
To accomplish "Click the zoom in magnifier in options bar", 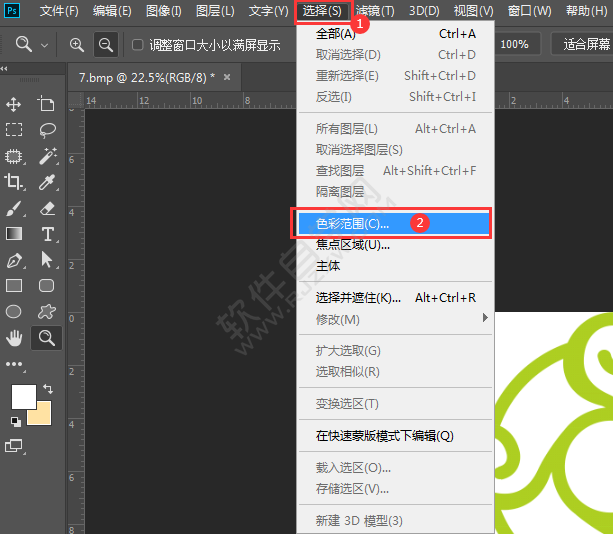I will [77, 45].
